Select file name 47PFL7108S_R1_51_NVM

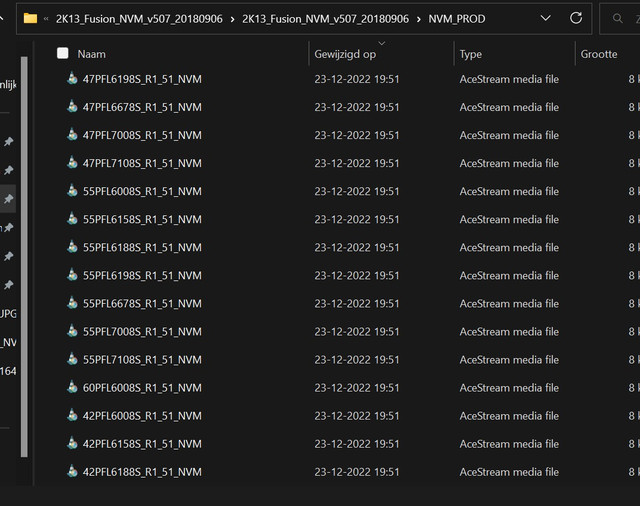click(x=142, y=163)
